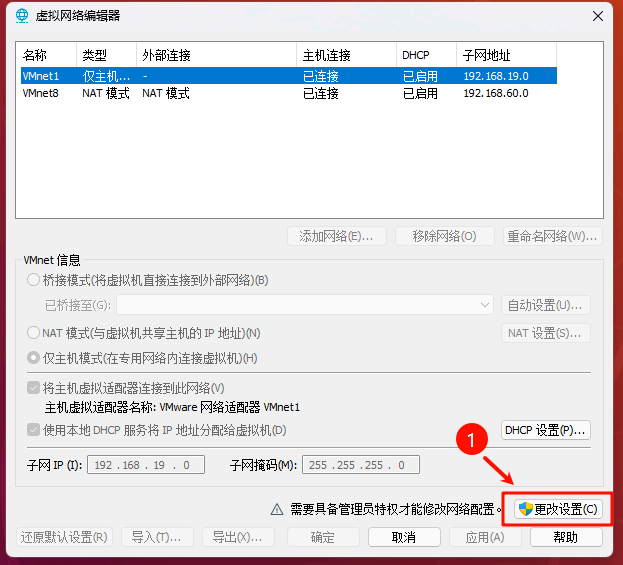The height and width of the screenshot is (565, 623).
Task: Open 帮助 for the network editor
Action: (x=566, y=537)
